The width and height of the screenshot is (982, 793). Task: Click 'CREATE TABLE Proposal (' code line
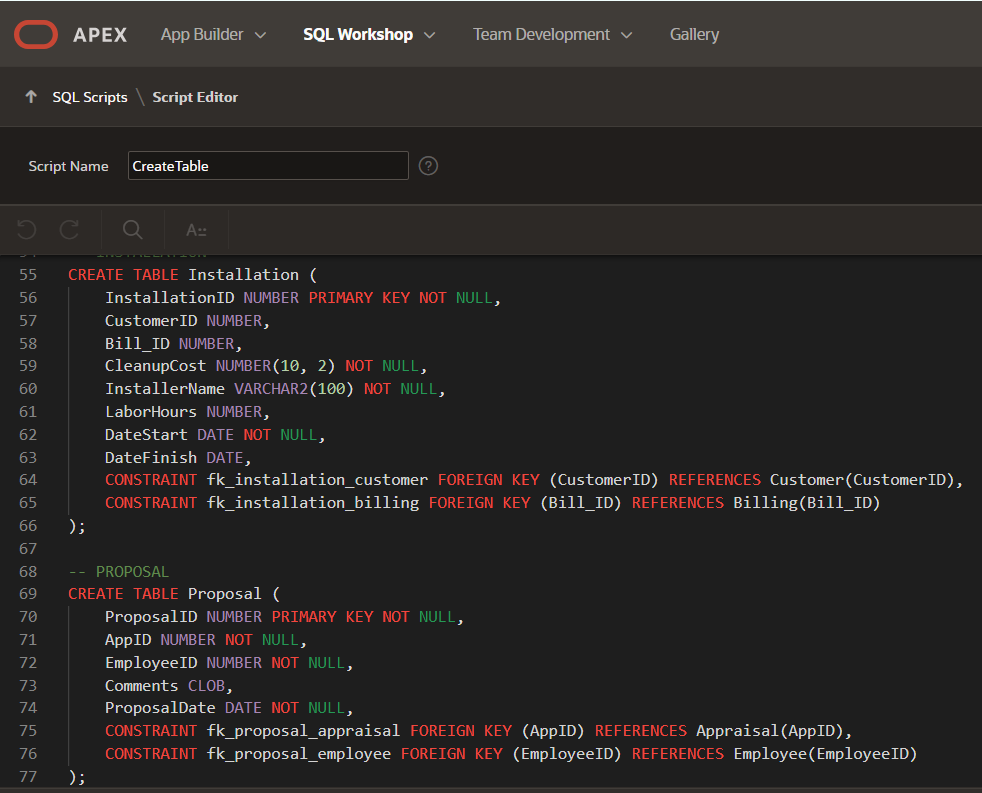coord(174,594)
